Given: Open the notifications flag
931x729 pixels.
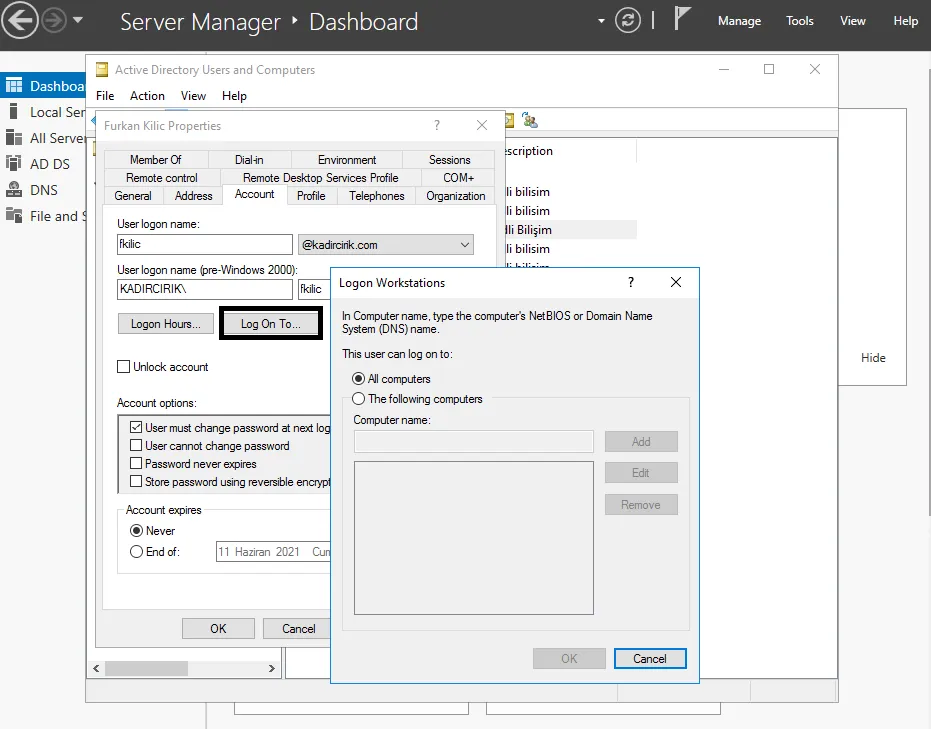Looking at the screenshot, I should coord(682,18).
